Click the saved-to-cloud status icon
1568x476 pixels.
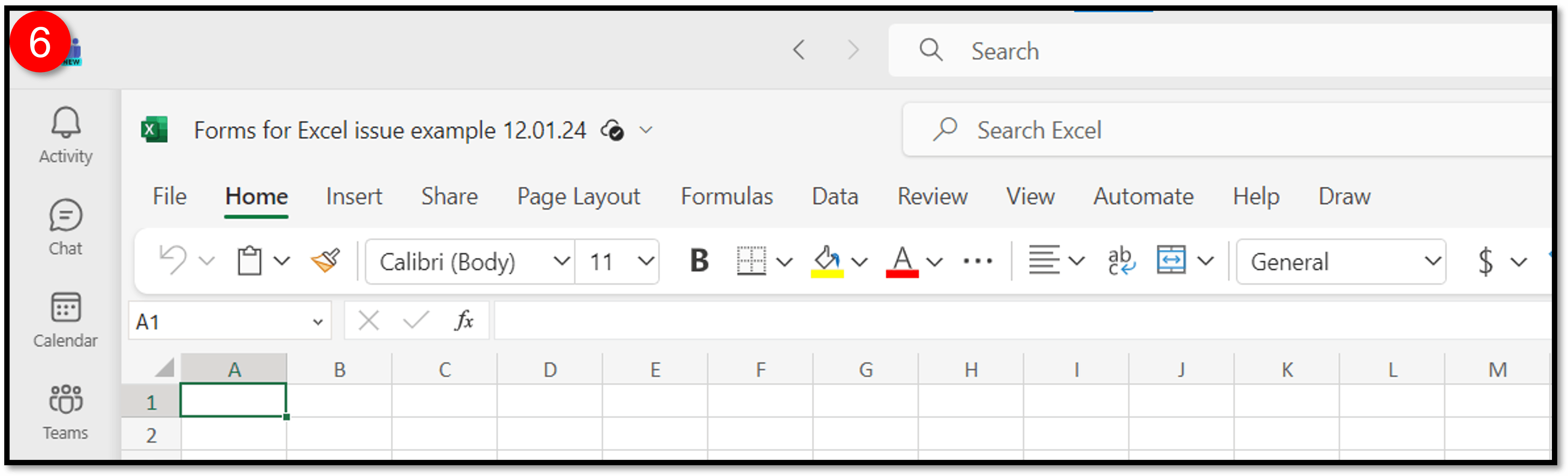(x=612, y=130)
